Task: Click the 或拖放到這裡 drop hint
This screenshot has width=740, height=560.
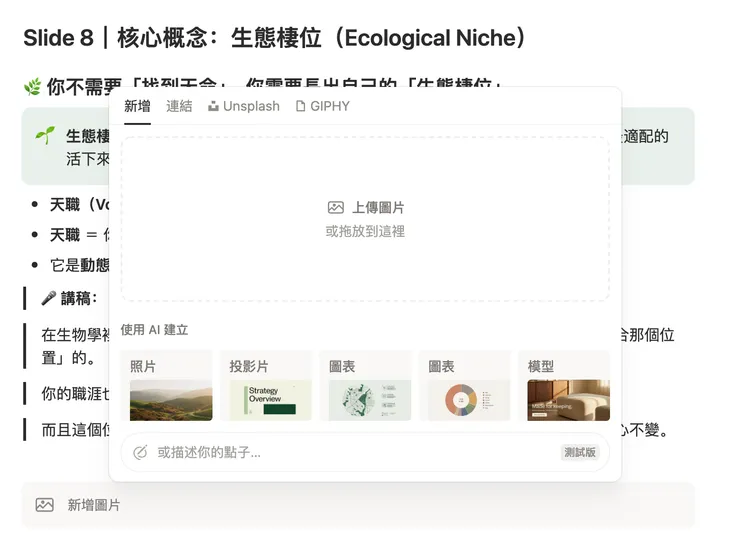Action: pos(365,232)
